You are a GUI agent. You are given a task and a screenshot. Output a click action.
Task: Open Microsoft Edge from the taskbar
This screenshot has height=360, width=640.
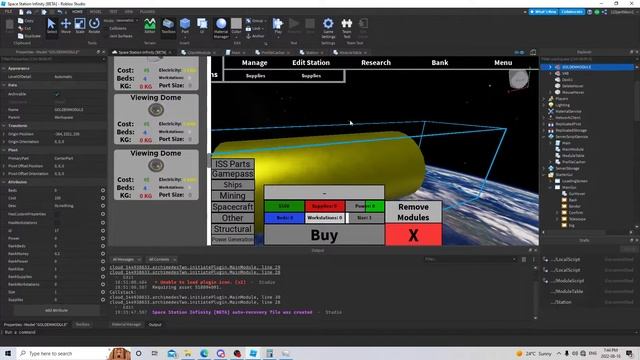tap(204, 353)
